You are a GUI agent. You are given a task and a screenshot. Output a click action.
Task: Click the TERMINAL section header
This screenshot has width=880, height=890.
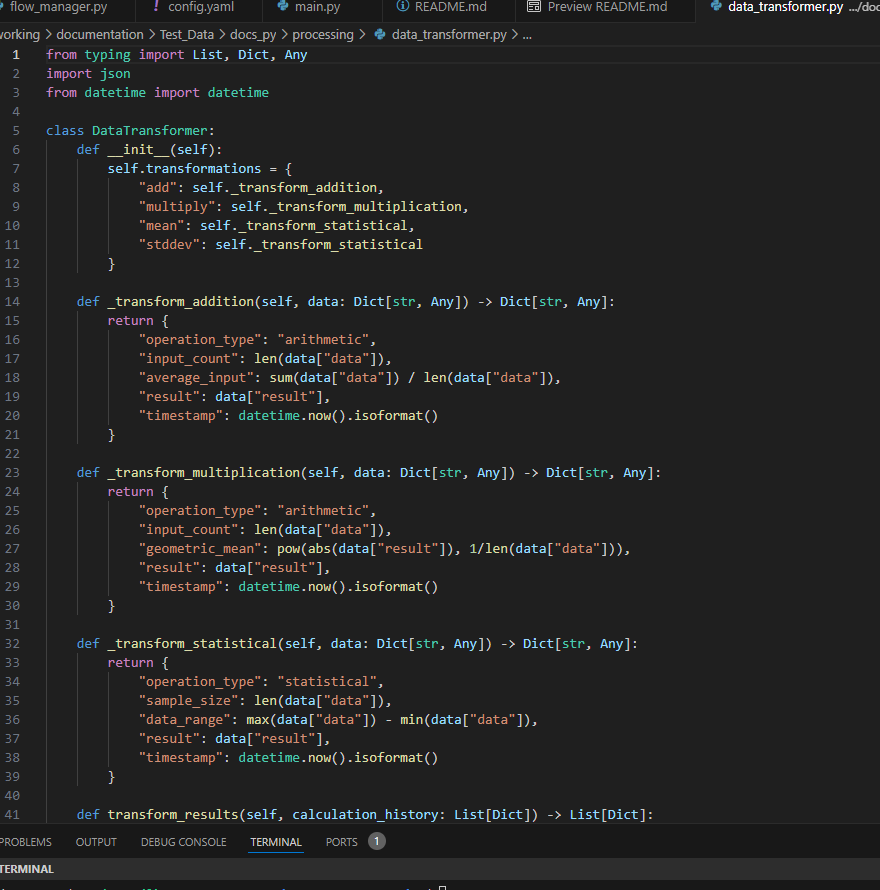(x=27, y=869)
